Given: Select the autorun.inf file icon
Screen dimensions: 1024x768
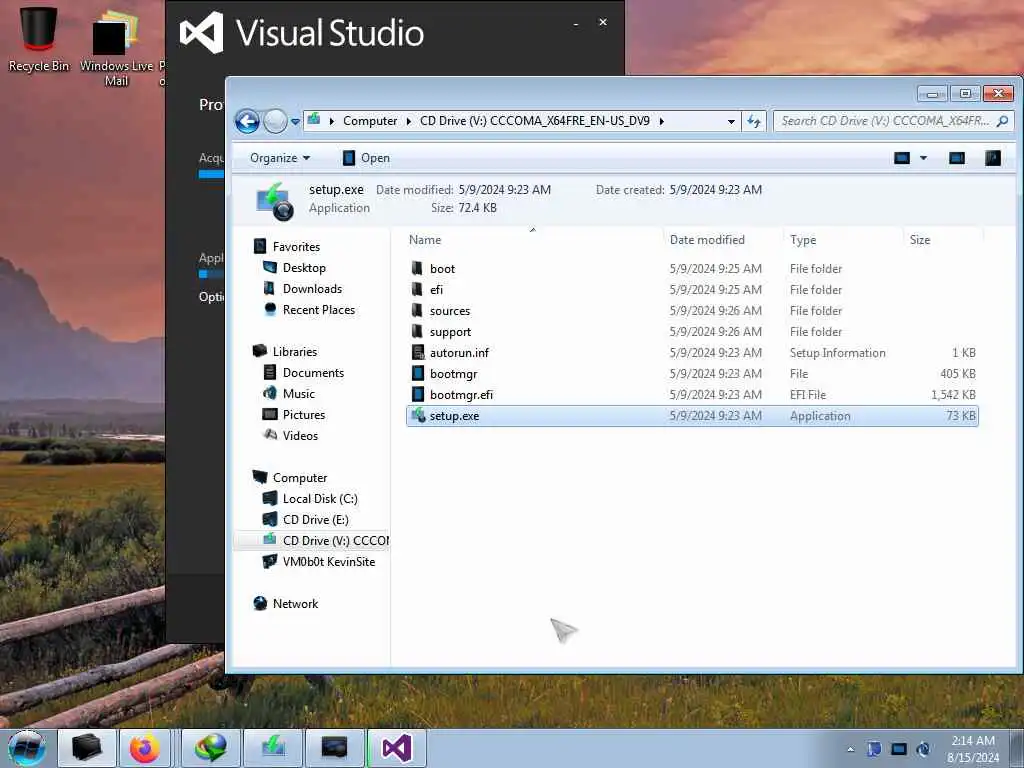Looking at the screenshot, I should coord(418,353).
